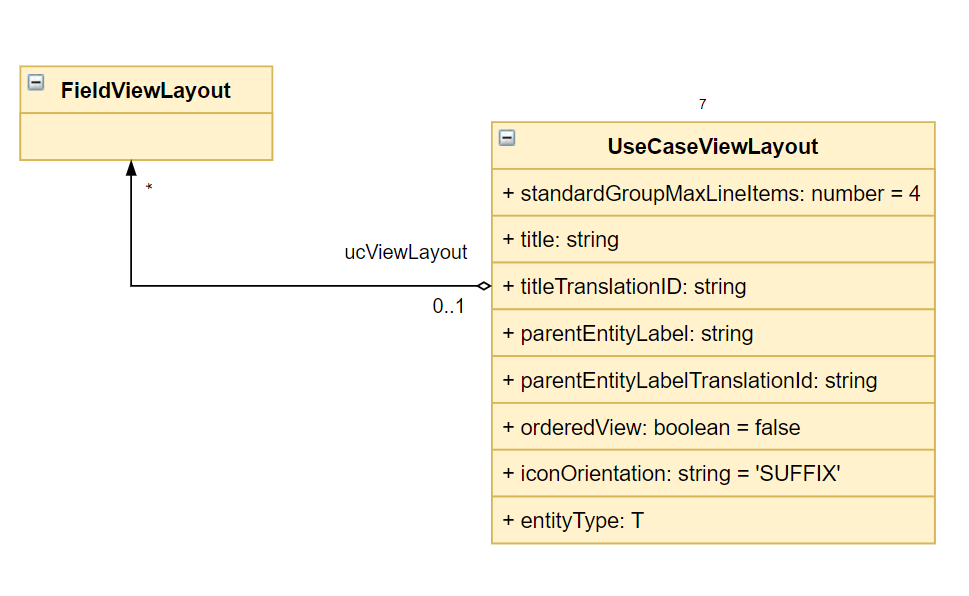Collapse the FieldViewLayout class box
This screenshot has width=969, height=596.
[36, 82]
